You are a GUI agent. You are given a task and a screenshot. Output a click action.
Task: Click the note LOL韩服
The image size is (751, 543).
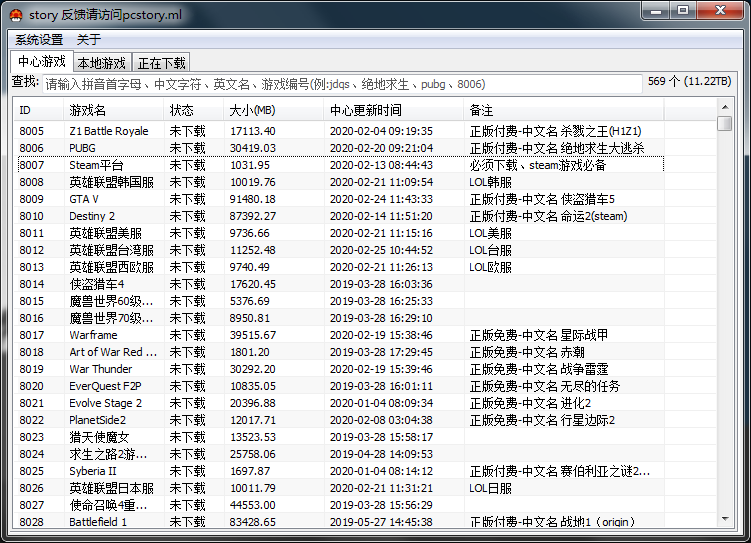pos(490,182)
